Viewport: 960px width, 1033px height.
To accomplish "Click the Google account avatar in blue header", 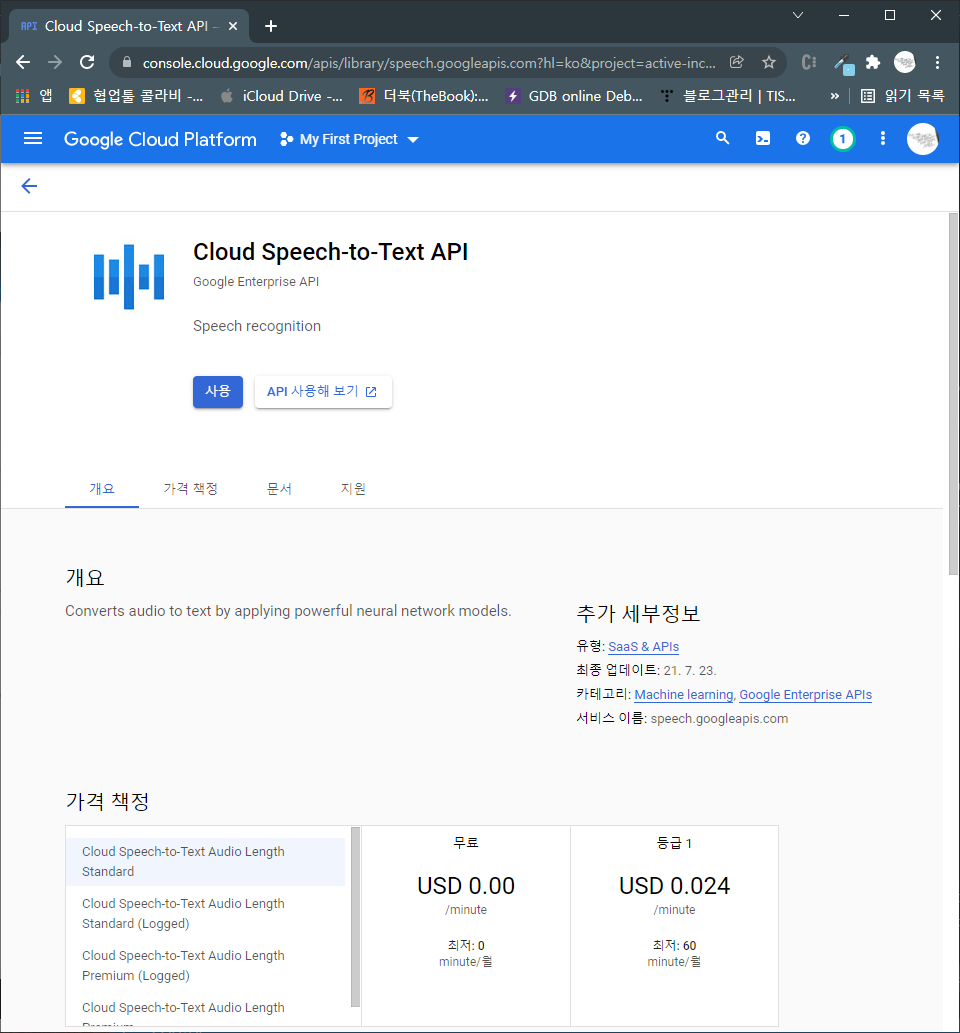I will [x=922, y=139].
